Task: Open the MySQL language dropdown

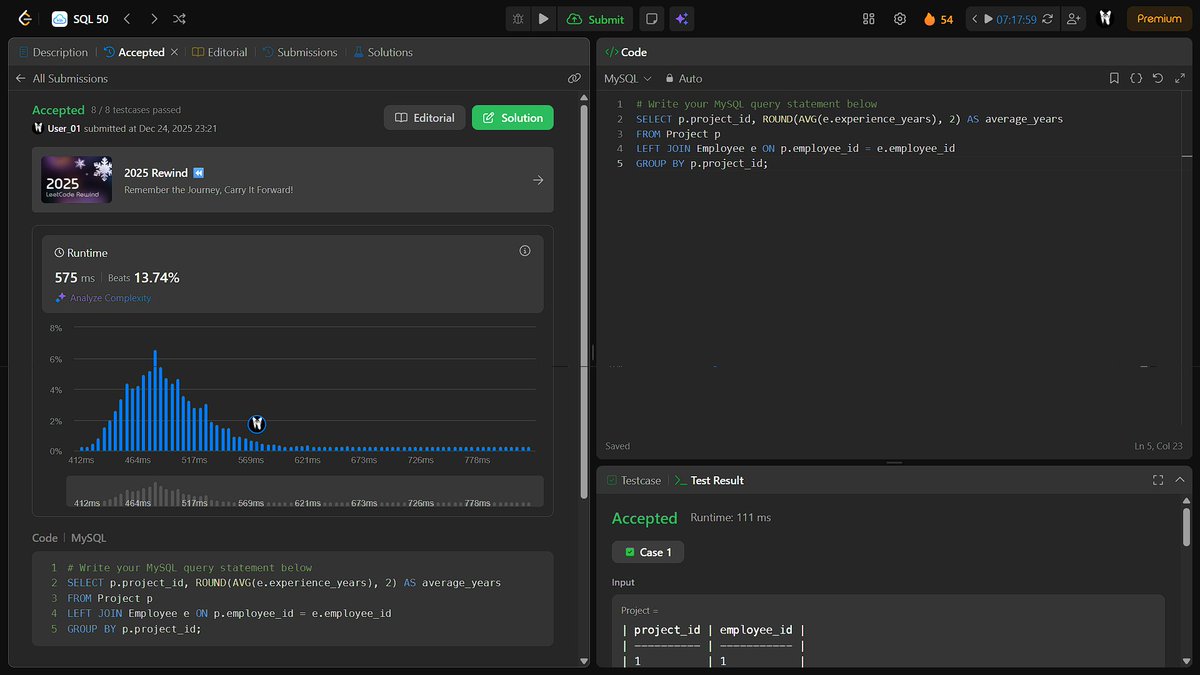Action: coord(628,78)
